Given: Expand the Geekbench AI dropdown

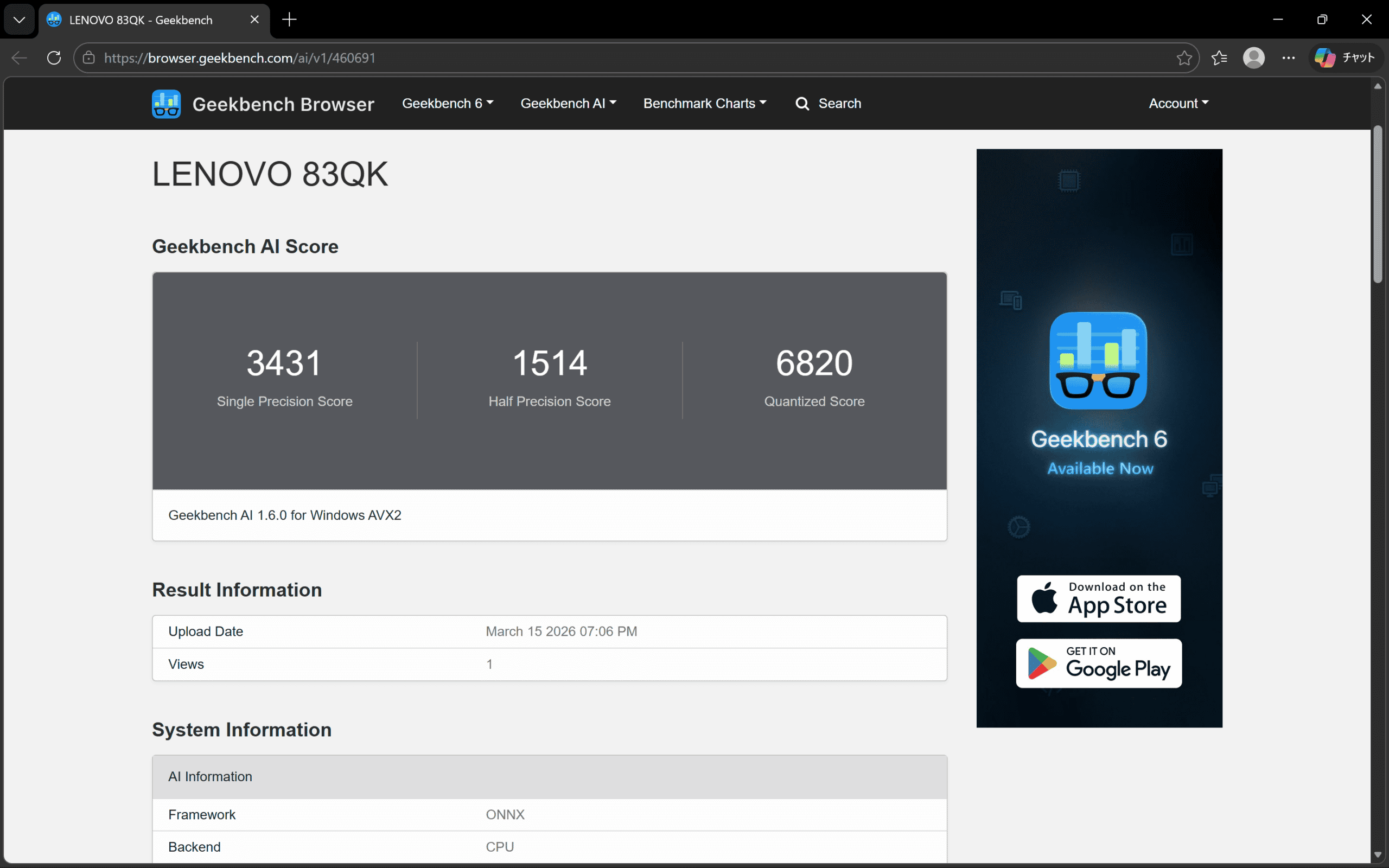Looking at the screenshot, I should [x=568, y=103].
